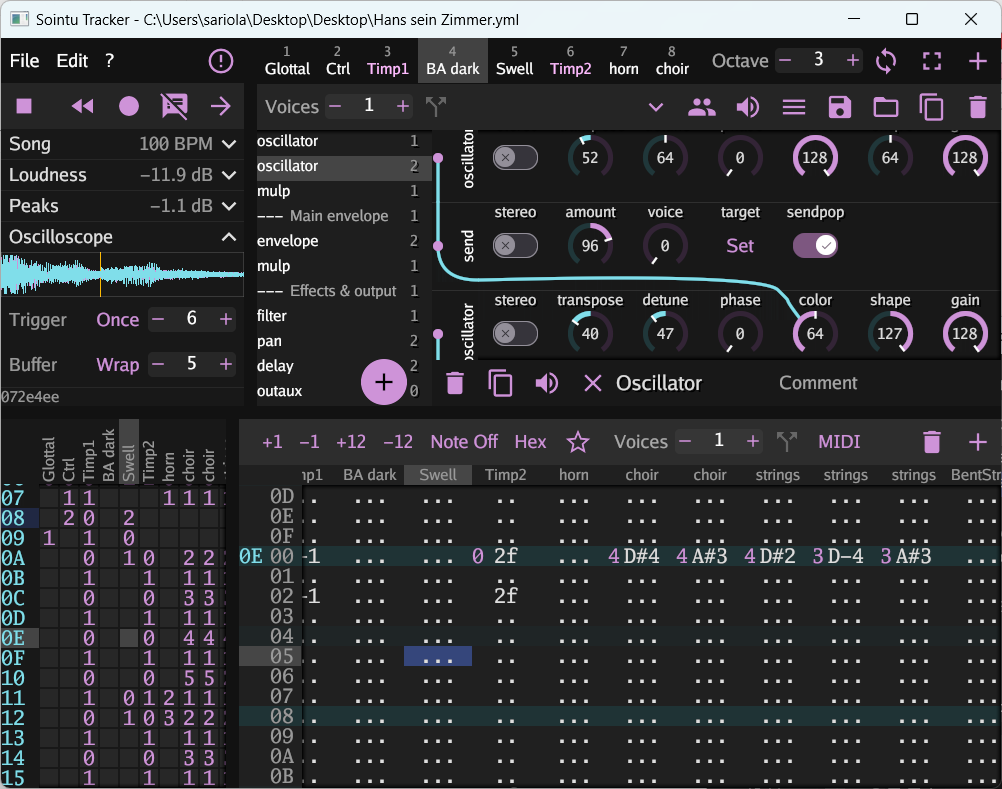
Task: Delete the selected unit with the trash icon
Action: coord(455,383)
